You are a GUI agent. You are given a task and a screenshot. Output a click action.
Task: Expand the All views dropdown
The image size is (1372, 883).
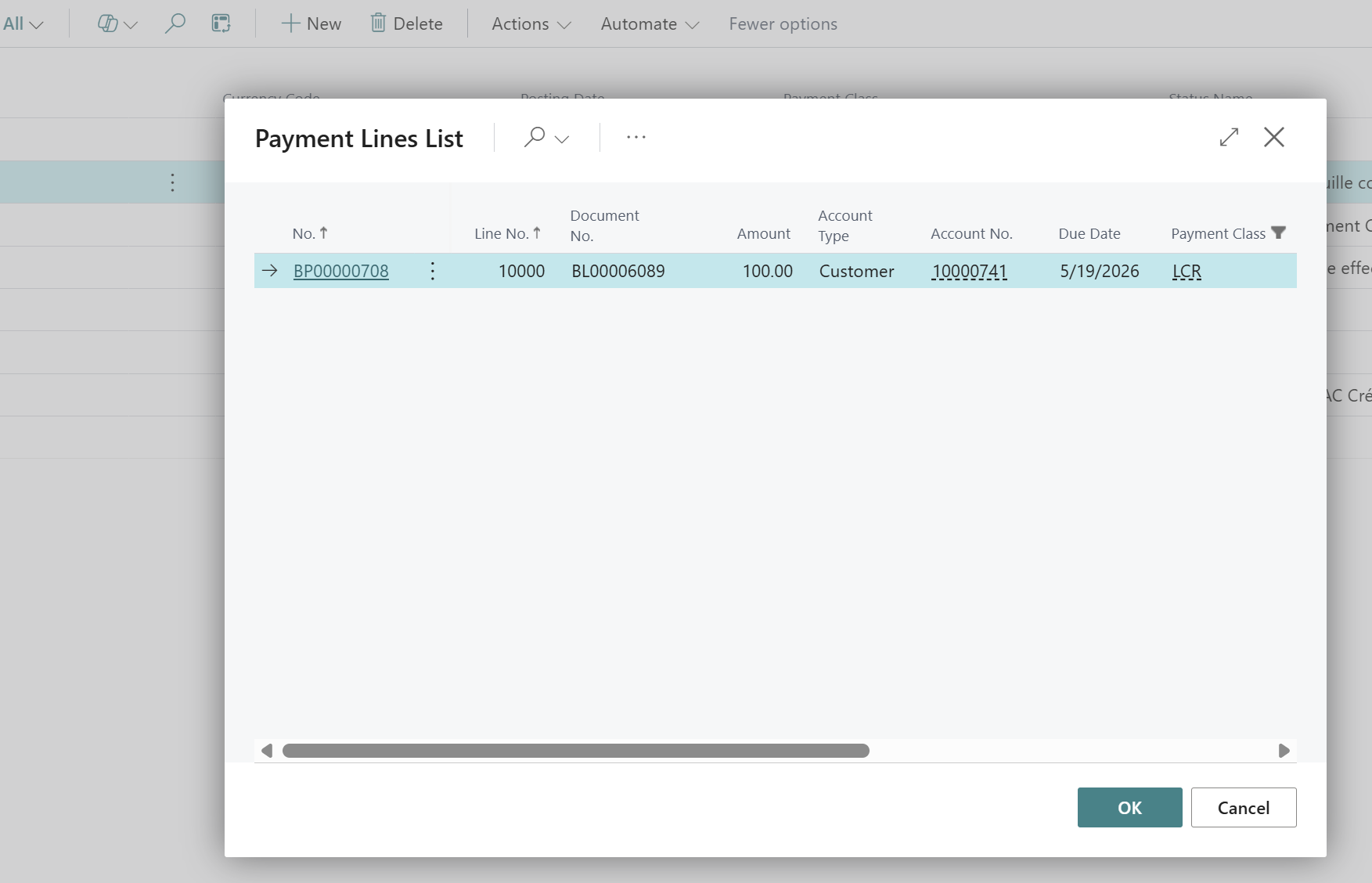coord(23,23)
